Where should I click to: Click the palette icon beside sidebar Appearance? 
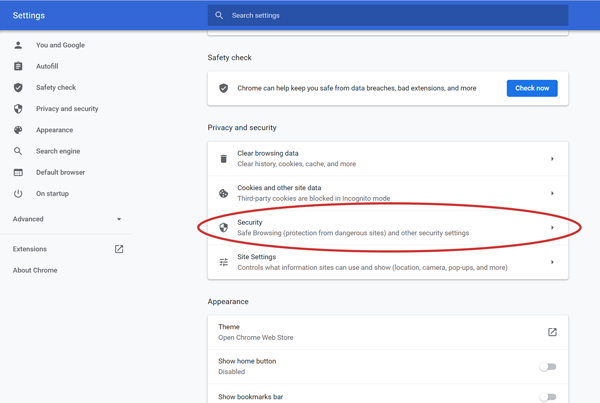pos(18,130)
